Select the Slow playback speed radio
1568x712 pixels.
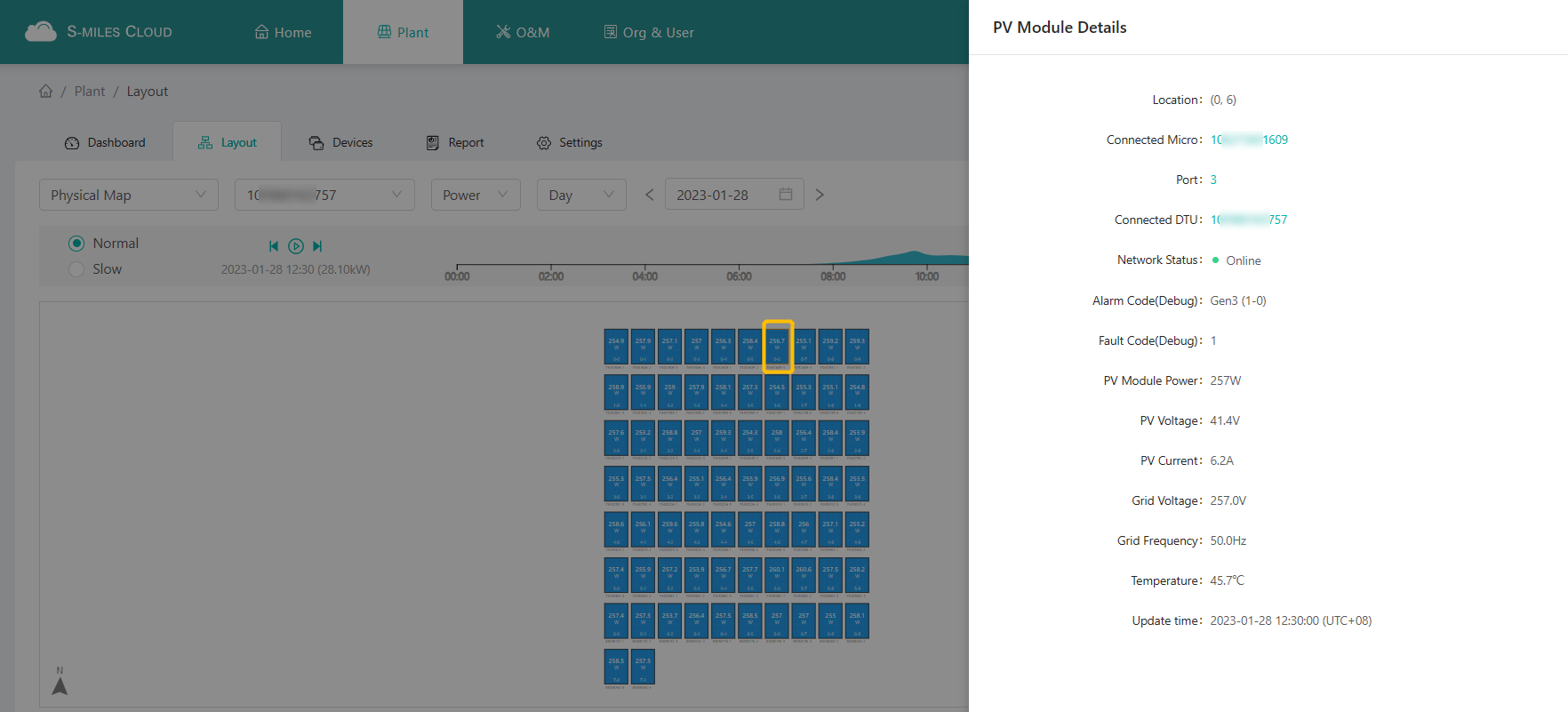click(x=76, y=269)
